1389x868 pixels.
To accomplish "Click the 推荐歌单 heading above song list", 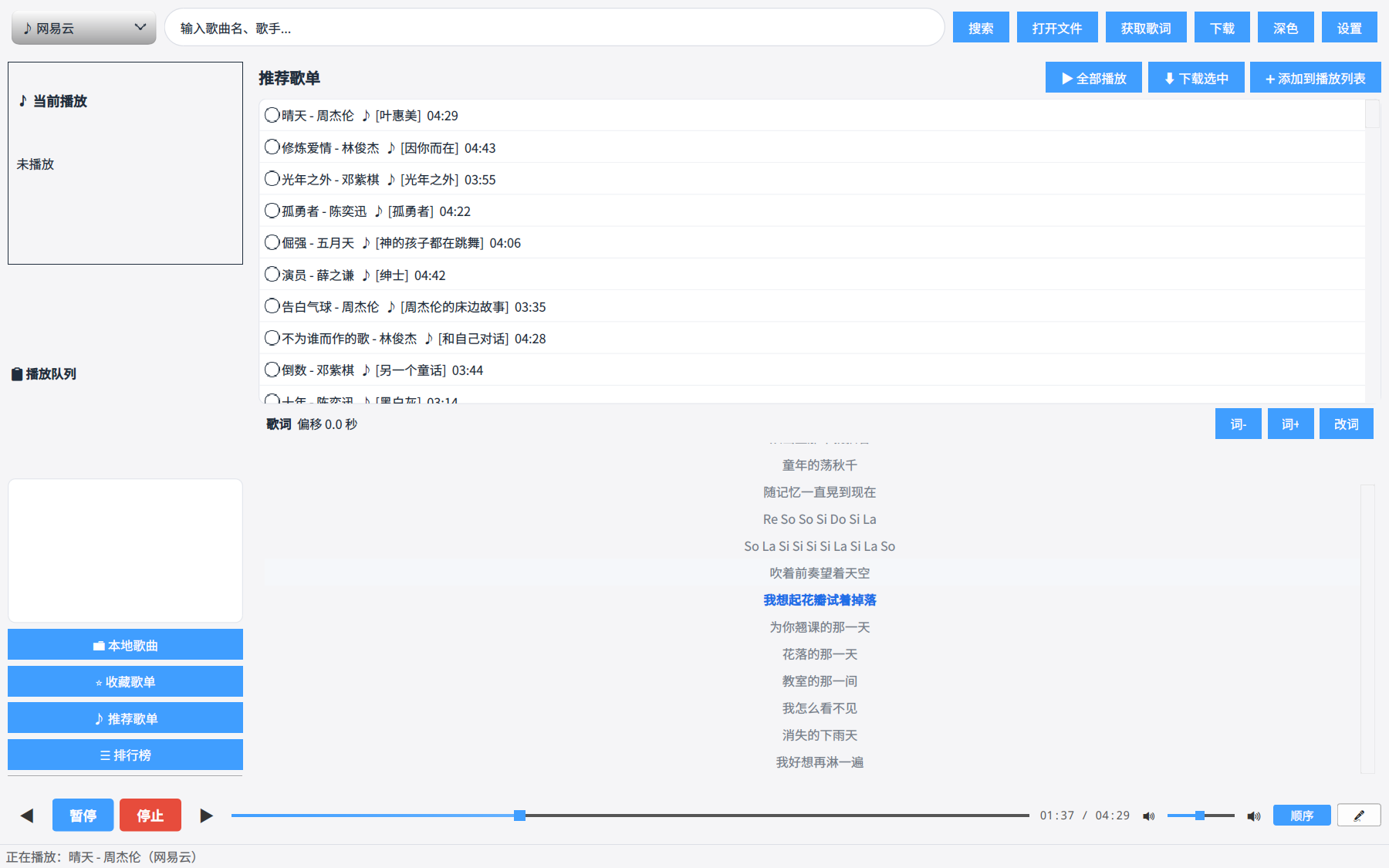I will 289,78.
